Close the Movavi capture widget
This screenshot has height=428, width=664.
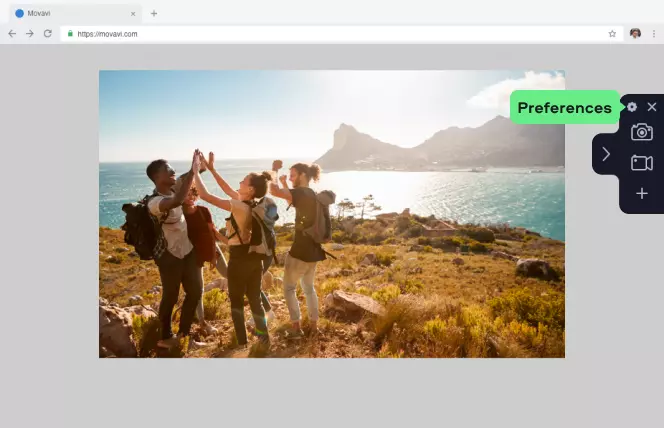click(x=652, y=107)
